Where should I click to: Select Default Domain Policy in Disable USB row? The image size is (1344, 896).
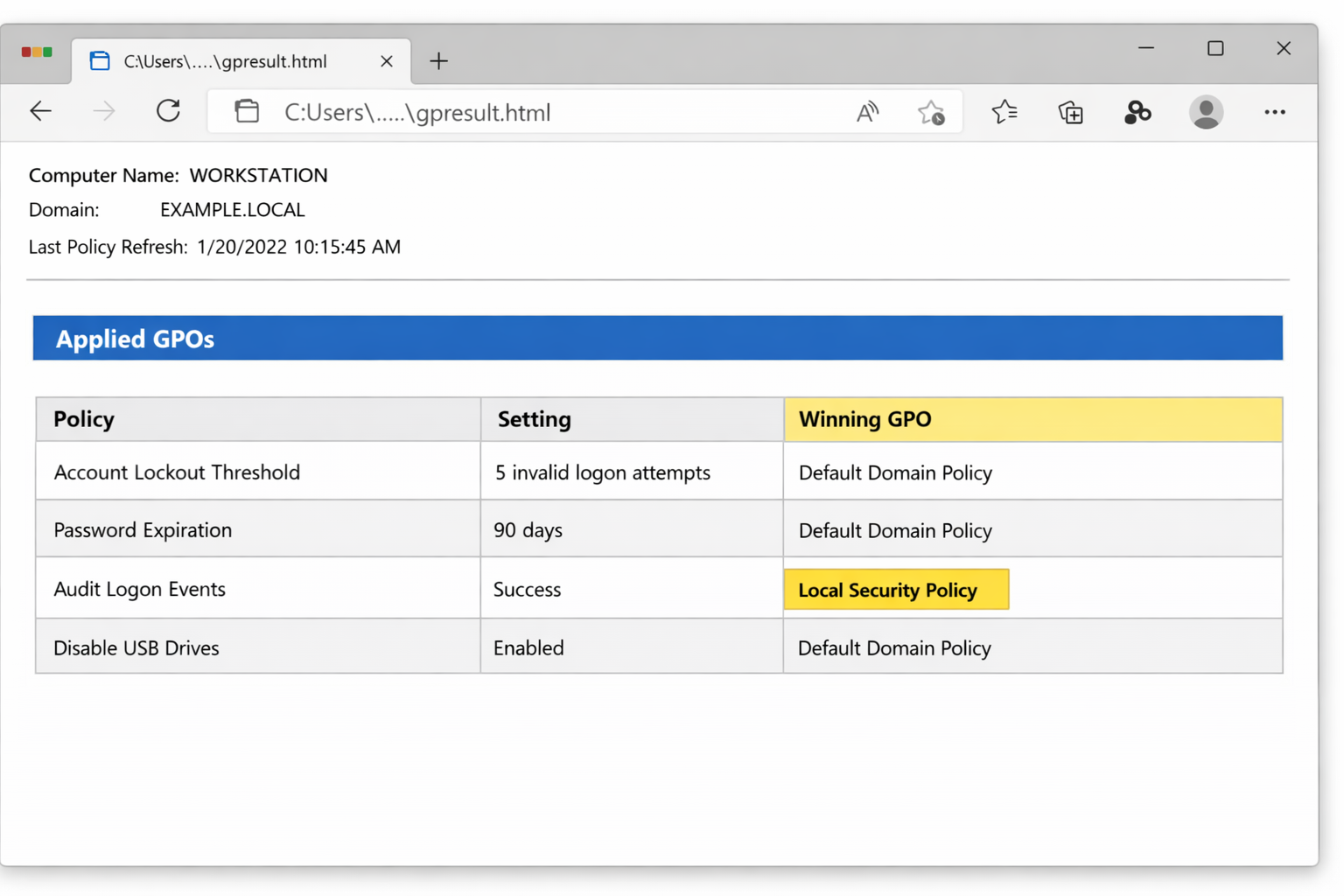pyautogui.click(x=1033, y=647)
